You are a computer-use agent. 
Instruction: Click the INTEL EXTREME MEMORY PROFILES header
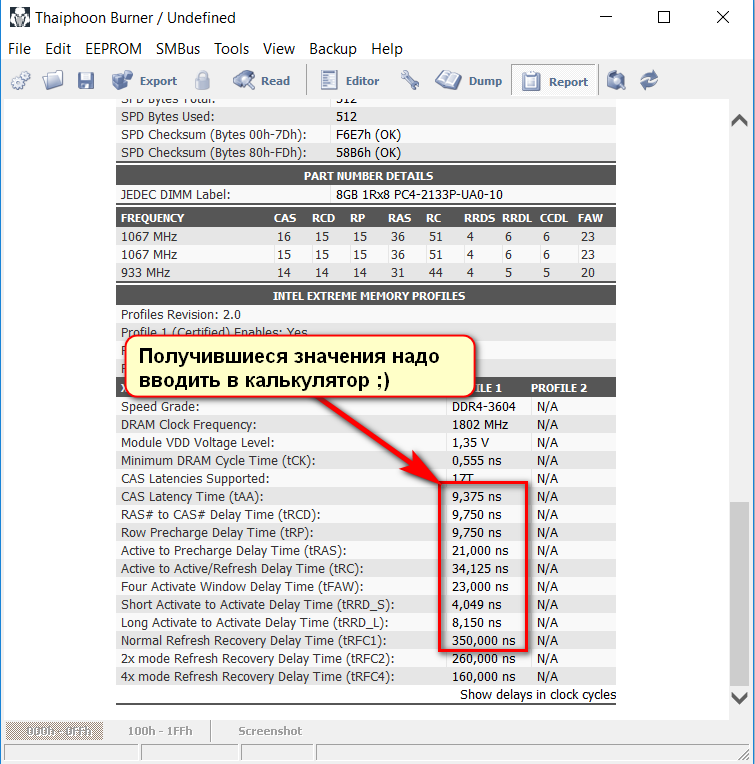tap(369, 296)
